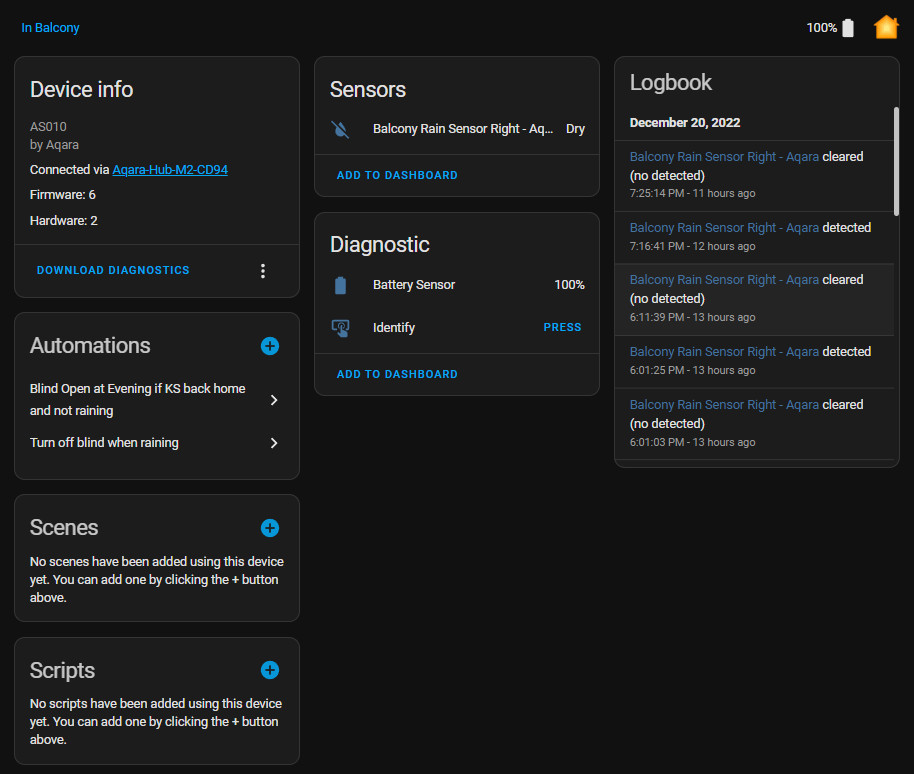Add a new scene with plus icon
This screenshot has height=774, width=914.
269,528
